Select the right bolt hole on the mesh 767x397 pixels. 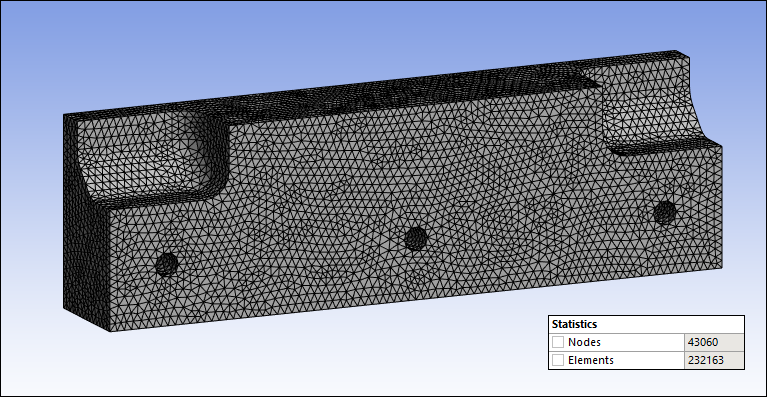click(665, 213)
